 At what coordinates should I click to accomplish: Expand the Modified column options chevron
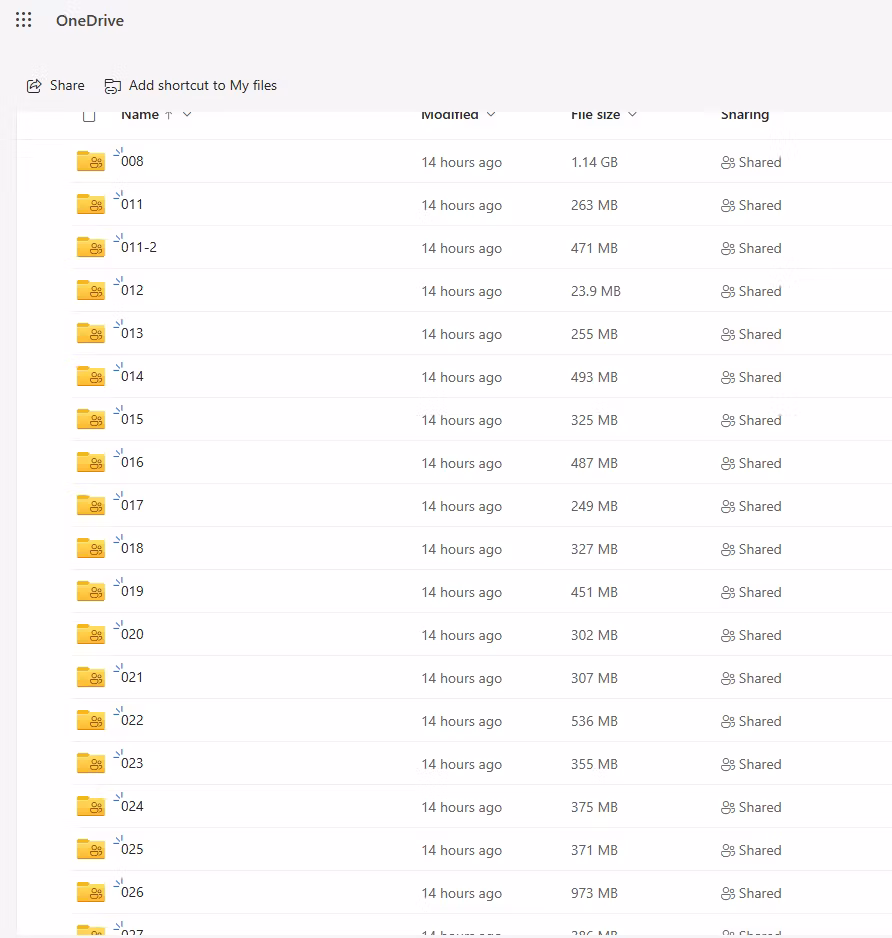491,115
